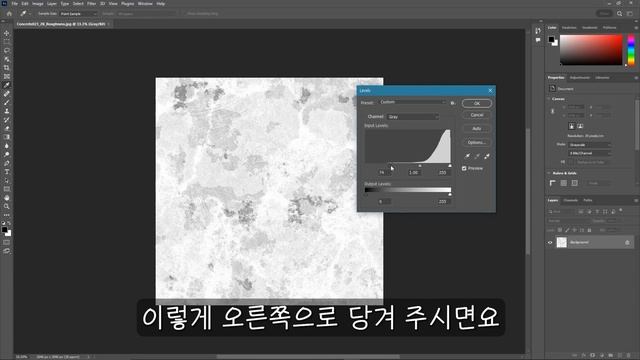The height and width of the screenshot is (360, 640).
Task: Select the Zoom tool
Action: click(x=7, y=207)
